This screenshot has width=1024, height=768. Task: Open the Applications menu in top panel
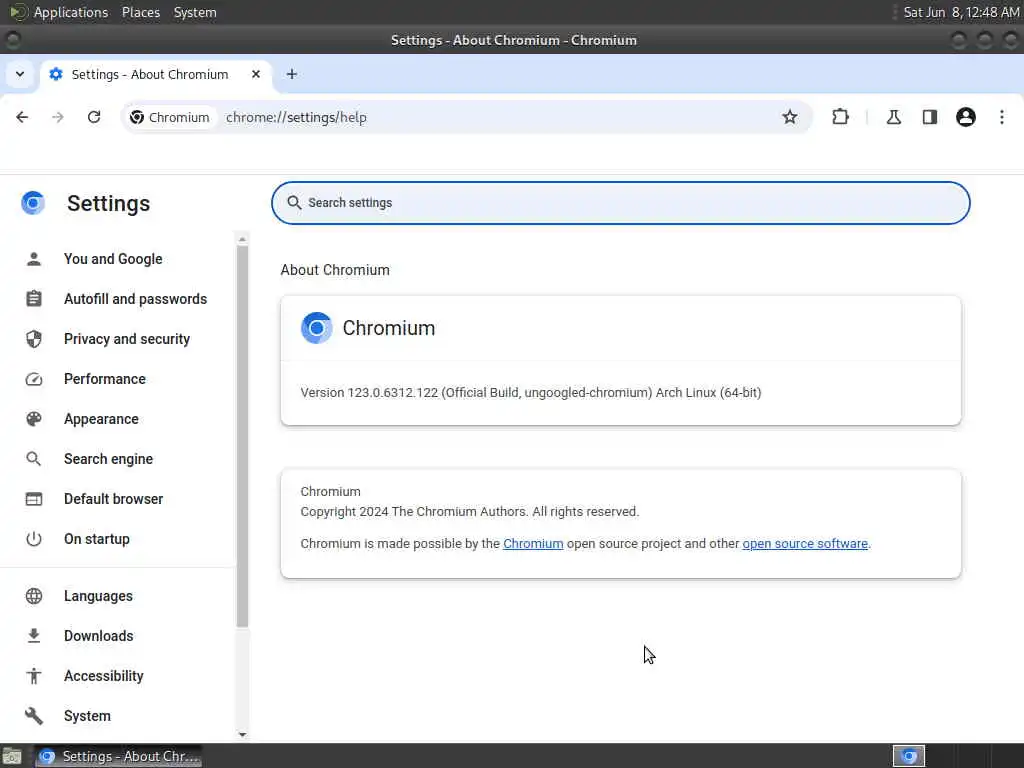point(71,12)
